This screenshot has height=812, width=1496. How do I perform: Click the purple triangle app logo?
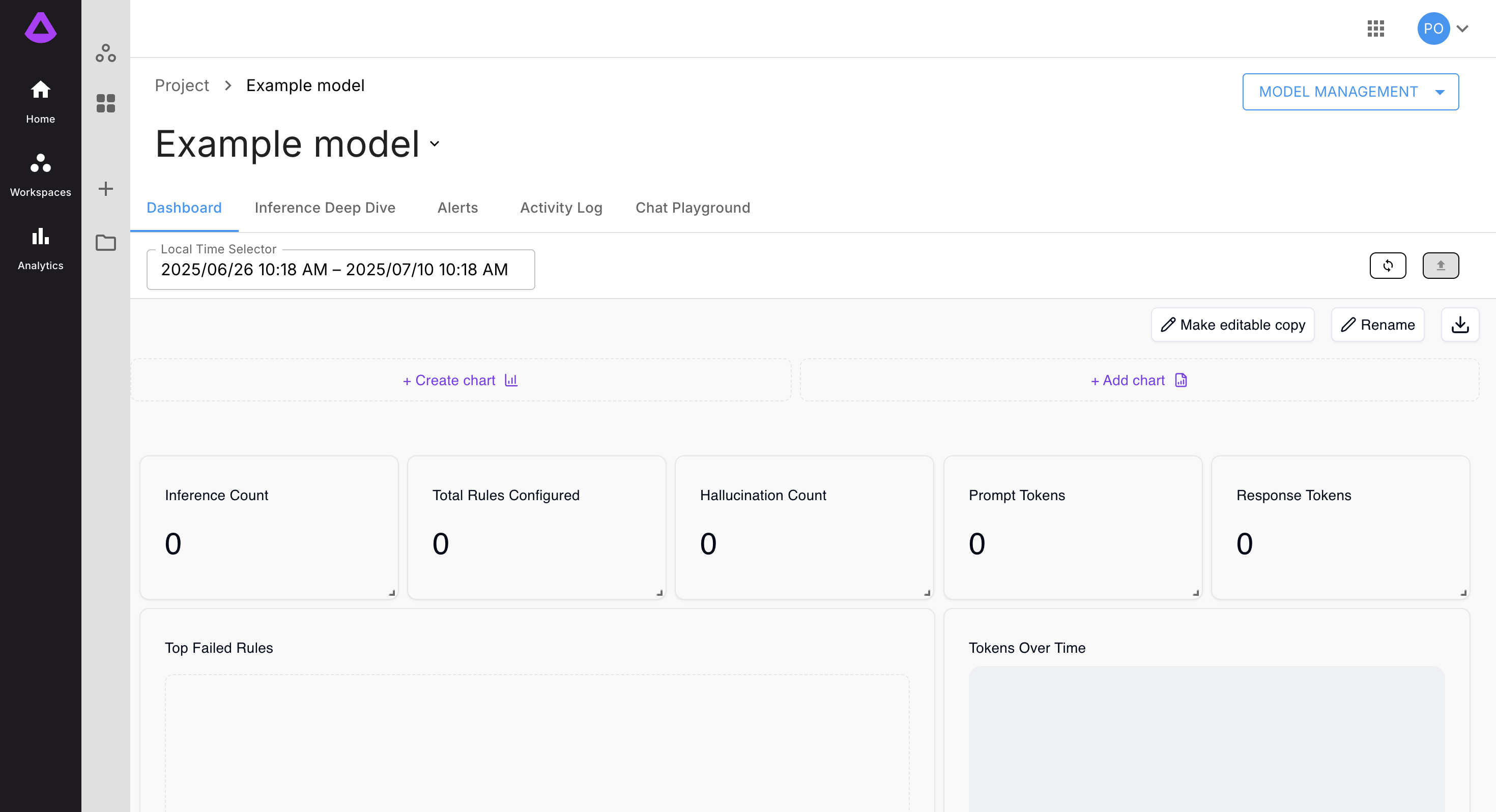click(x=41, y=27)
